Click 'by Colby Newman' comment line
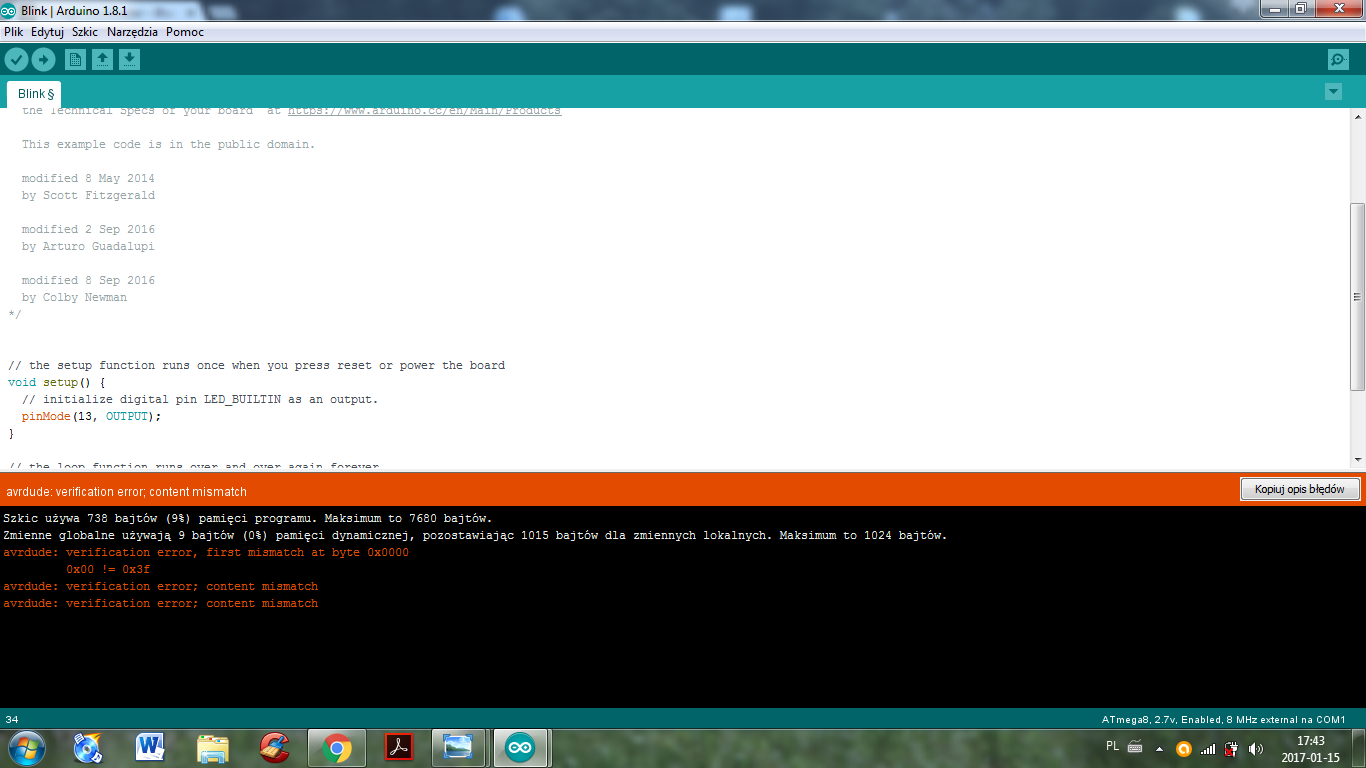This screenshot has height=768, width=1366. (x=74, y=297)
